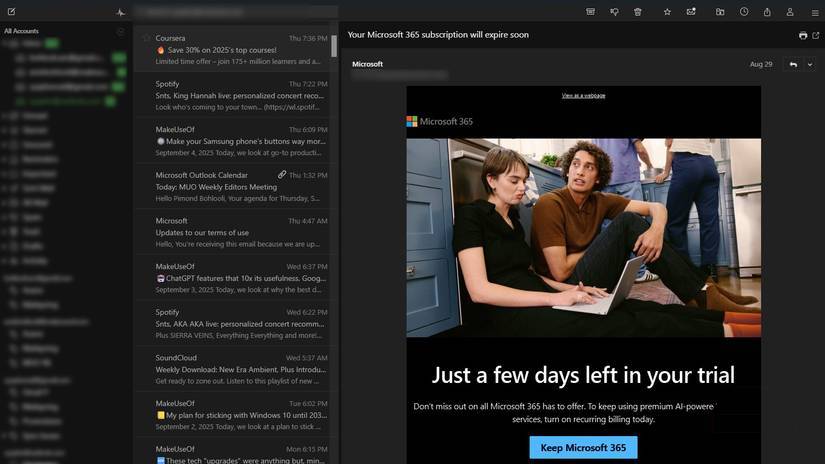
Task: Compose a new message with the pencil icon
Action: 12,11
